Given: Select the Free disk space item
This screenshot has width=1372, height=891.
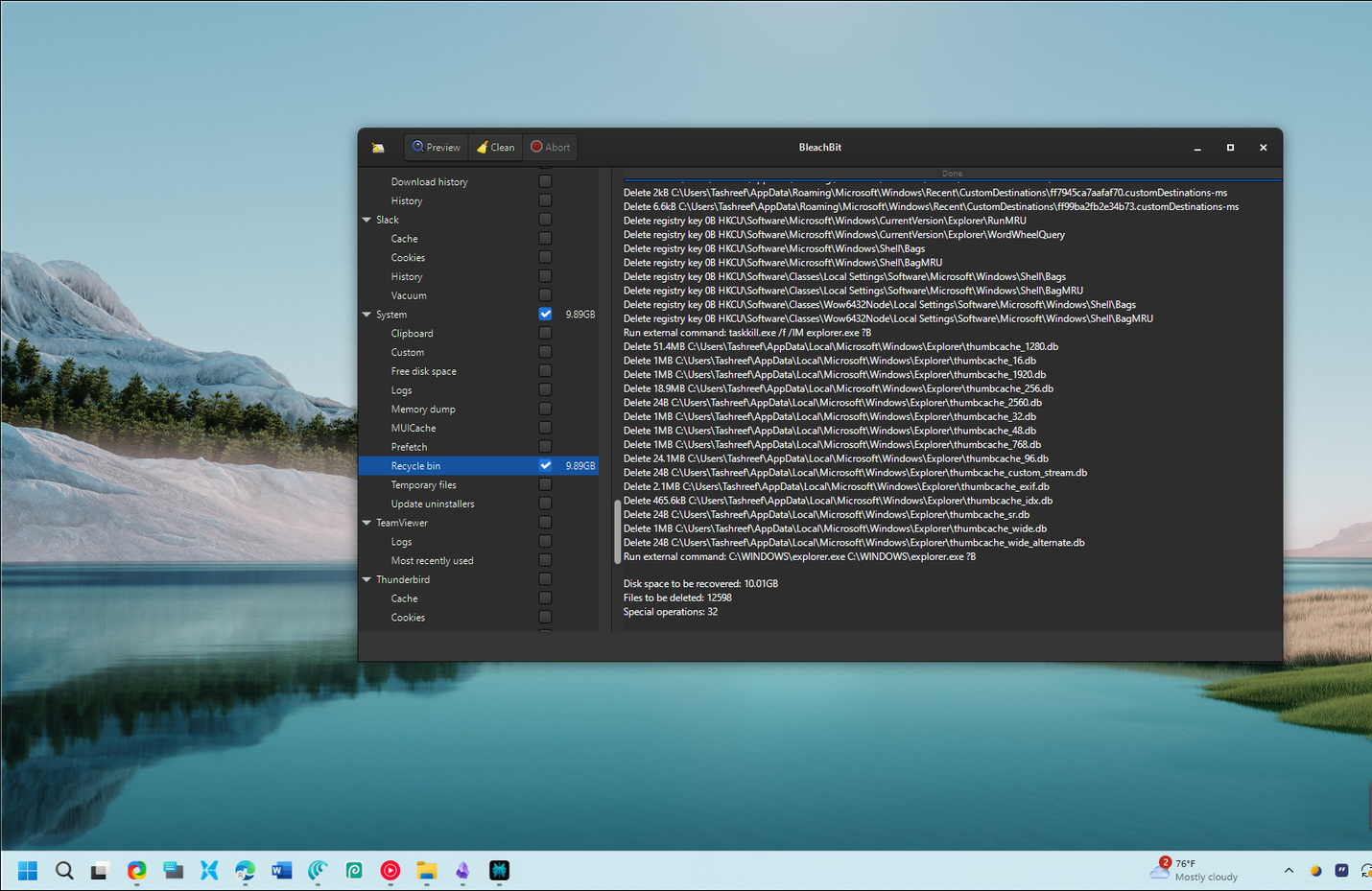Looking at the screenshot, I should coord(423,372).
